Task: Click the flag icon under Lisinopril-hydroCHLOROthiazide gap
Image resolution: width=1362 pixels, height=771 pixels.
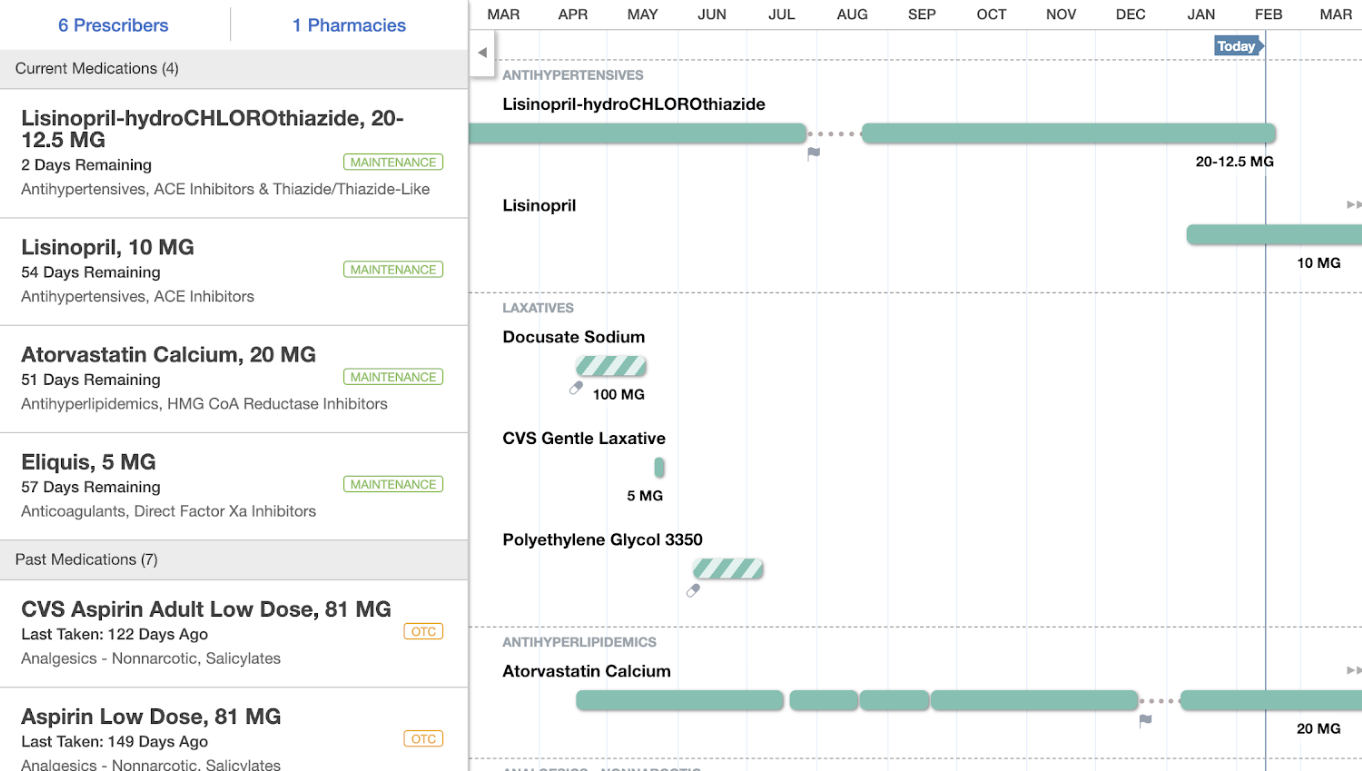Action: 814,154
